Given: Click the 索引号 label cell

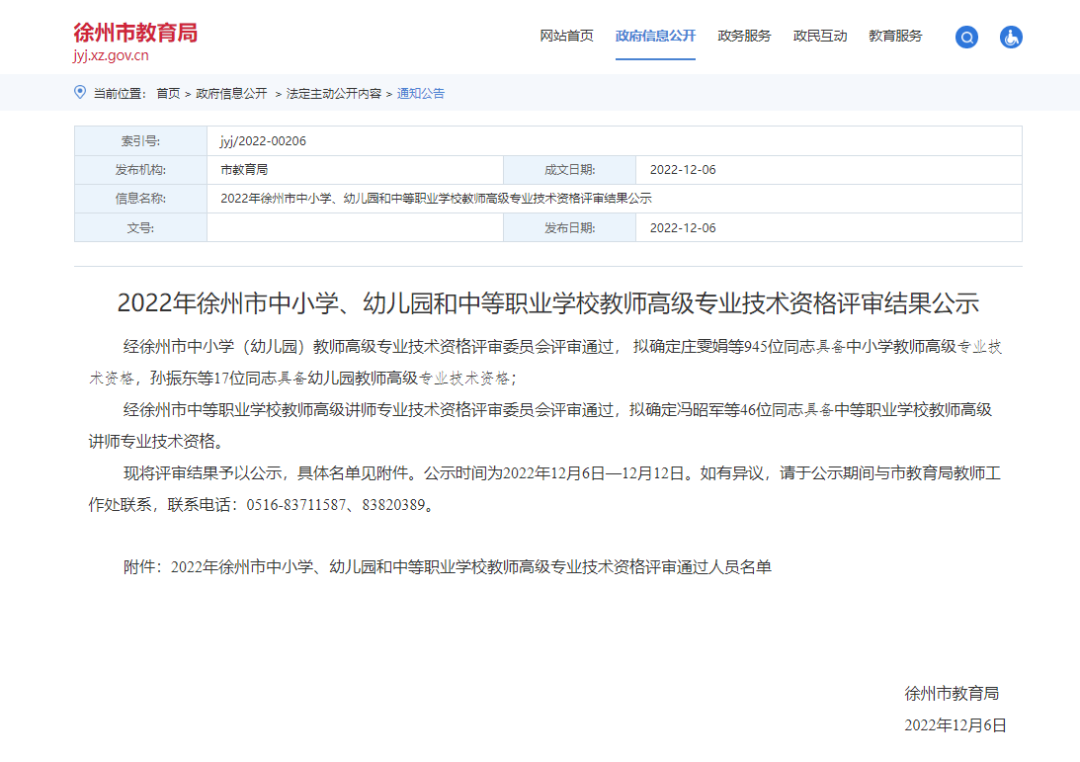Looking at the screenshot, I should 141,141.
